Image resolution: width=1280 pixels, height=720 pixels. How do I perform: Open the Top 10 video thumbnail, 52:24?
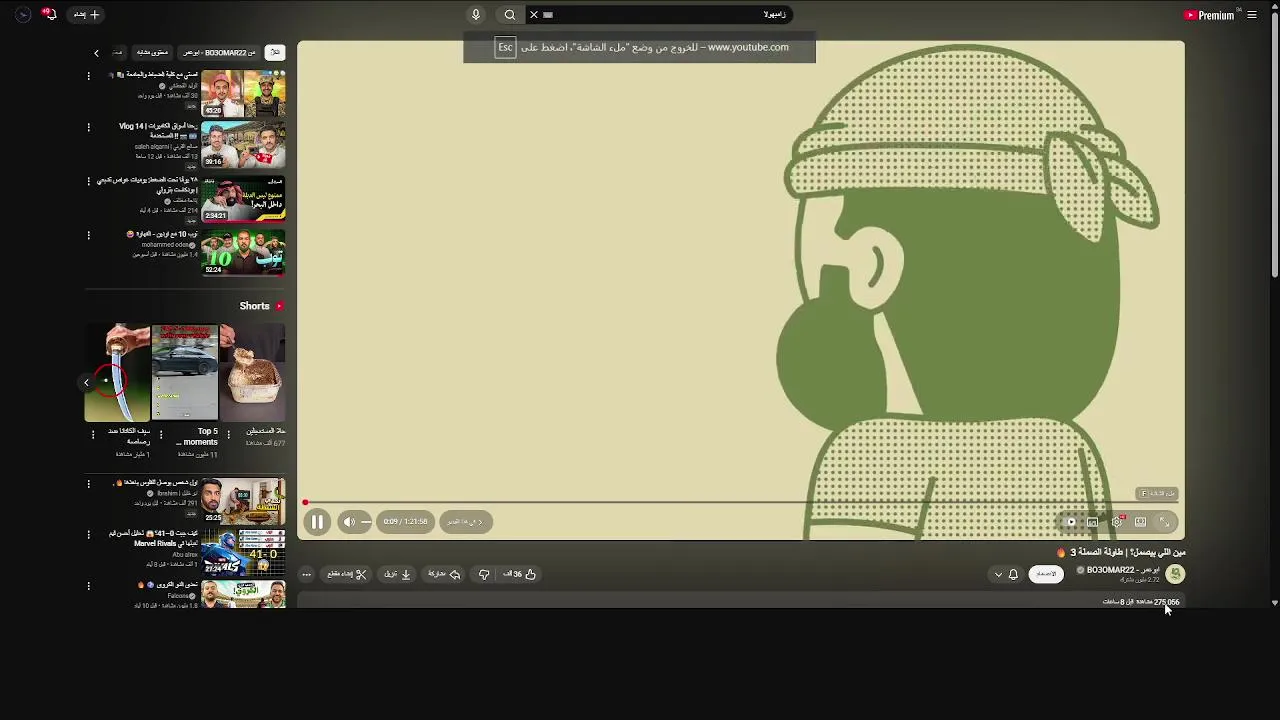point(243,253)
